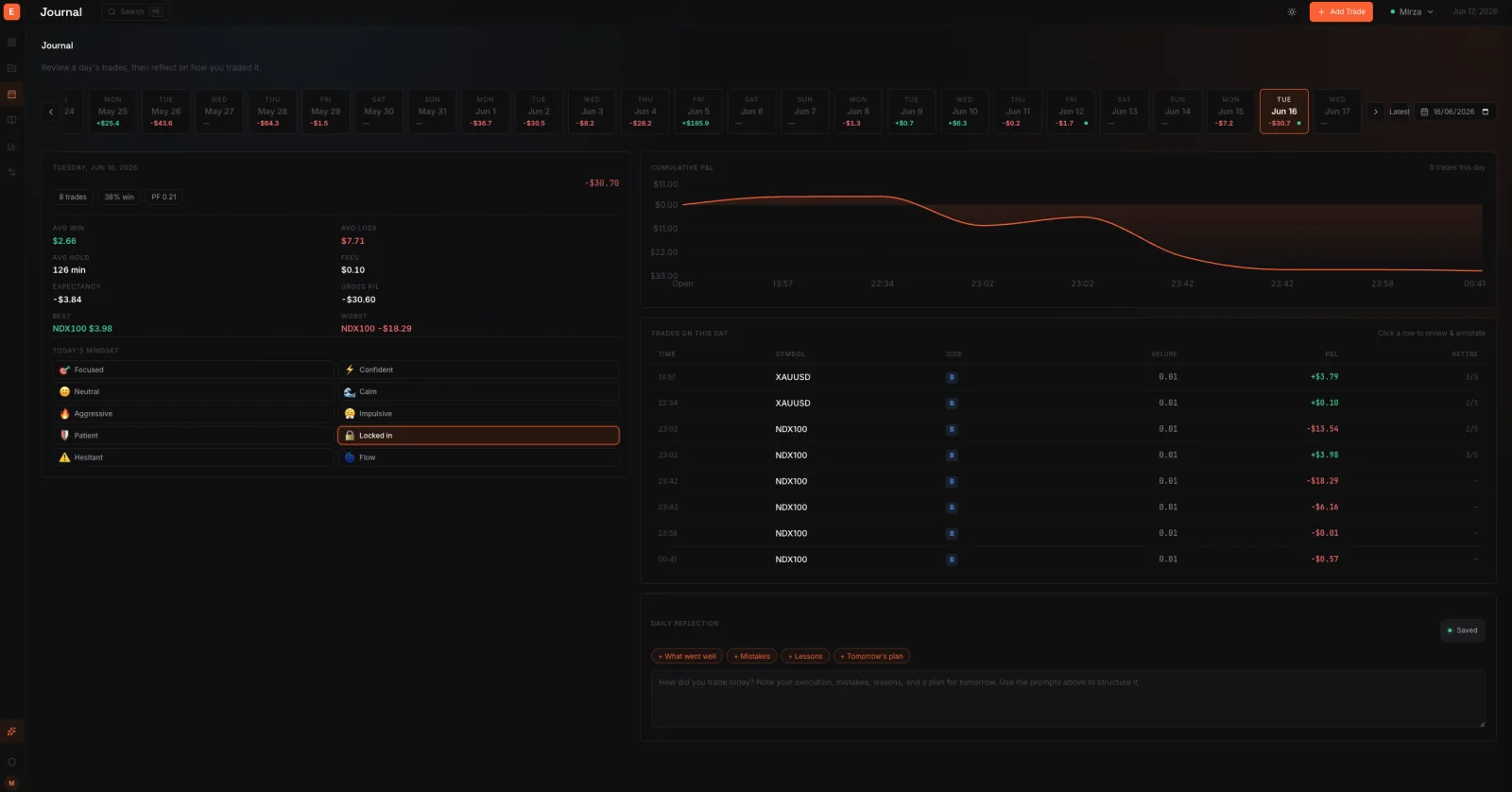Select the Fri Jun 5 day tab
Image resolution: width=1512 pixels, height=792 pixels.
[698, 112]
